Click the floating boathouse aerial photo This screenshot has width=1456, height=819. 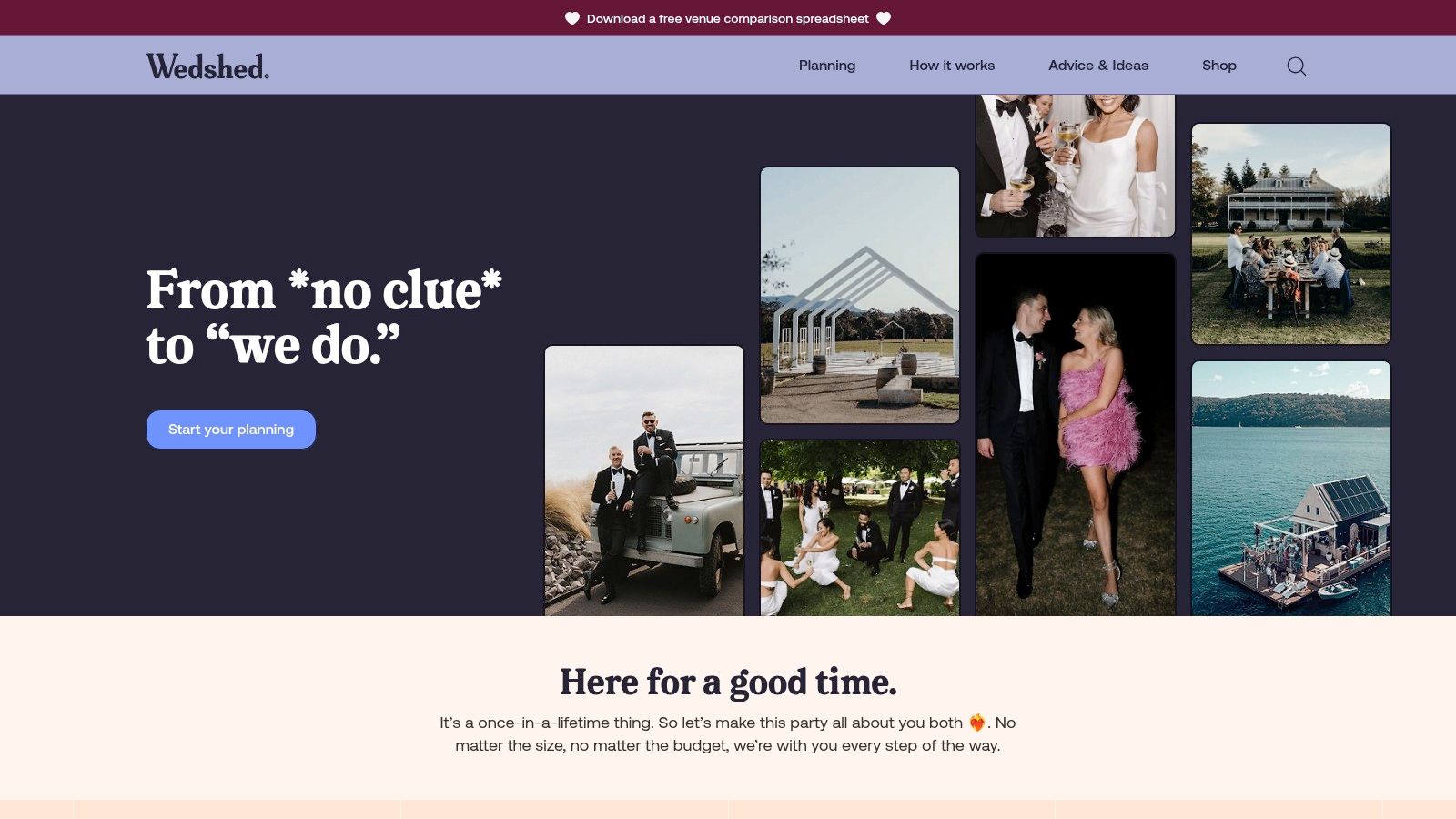tap(1290, 488)
